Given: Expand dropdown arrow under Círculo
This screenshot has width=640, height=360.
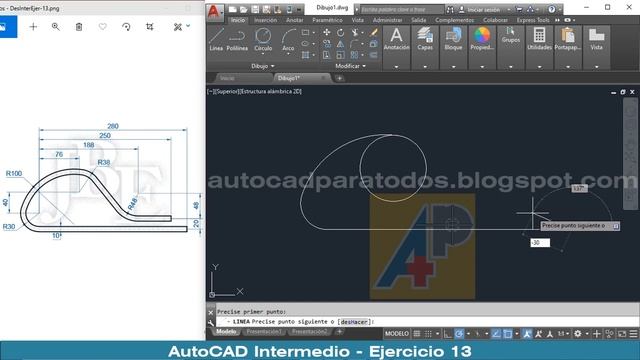Looking at the screenshot, I should tap(263, 54).
